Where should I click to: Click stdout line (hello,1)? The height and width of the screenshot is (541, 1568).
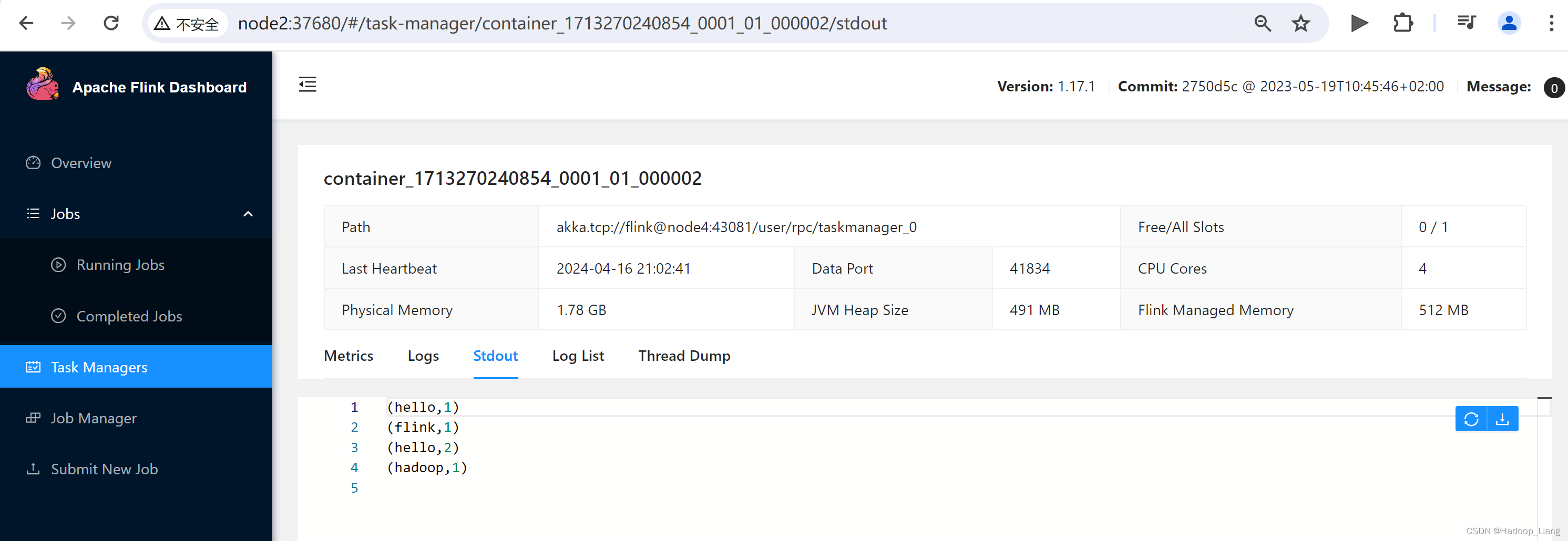coord(423,407)
